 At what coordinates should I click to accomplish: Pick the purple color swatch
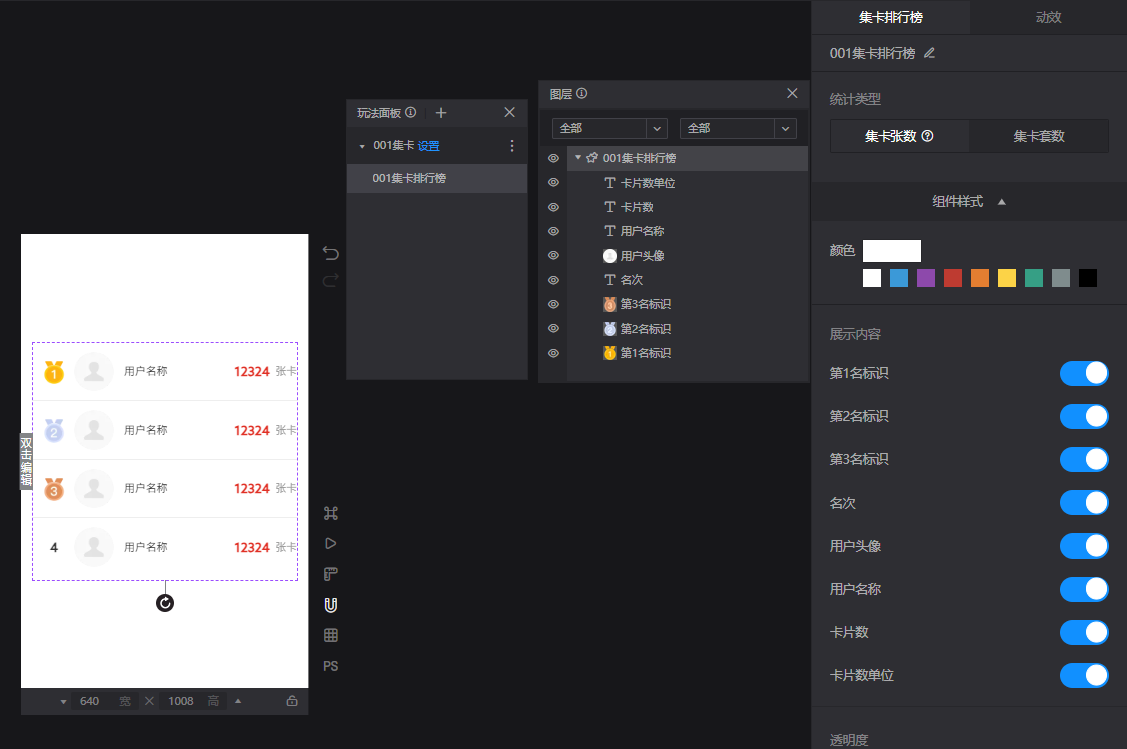926,278
